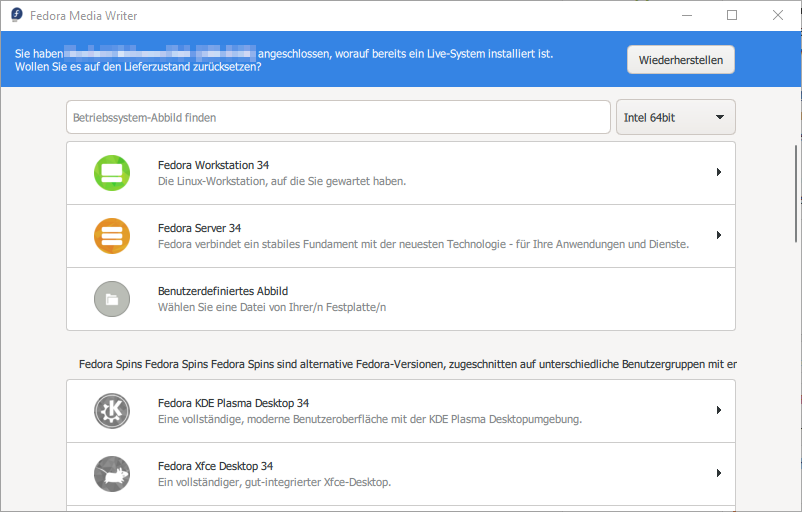Select Fedora KDE Plasma Desktop 34 title

pos(233,403)
